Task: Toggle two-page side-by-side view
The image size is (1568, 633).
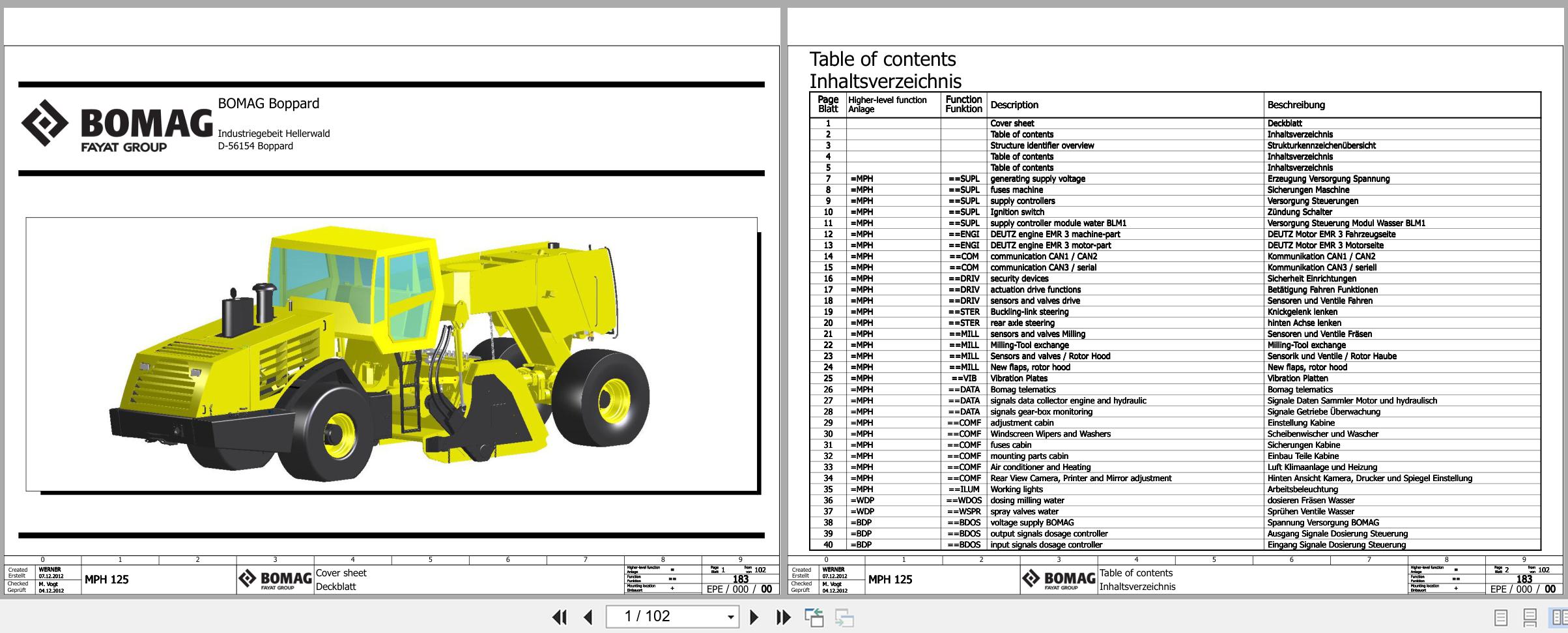Action: click(x=1559, y=617)
